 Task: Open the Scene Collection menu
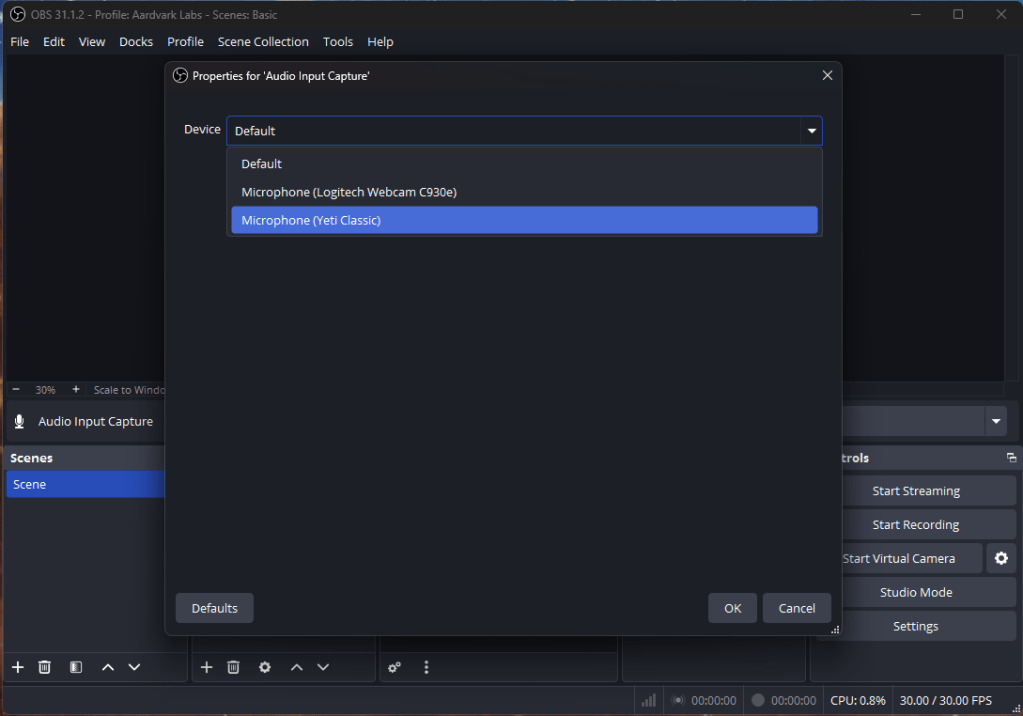pyautogui.click(x=263, y=42)
